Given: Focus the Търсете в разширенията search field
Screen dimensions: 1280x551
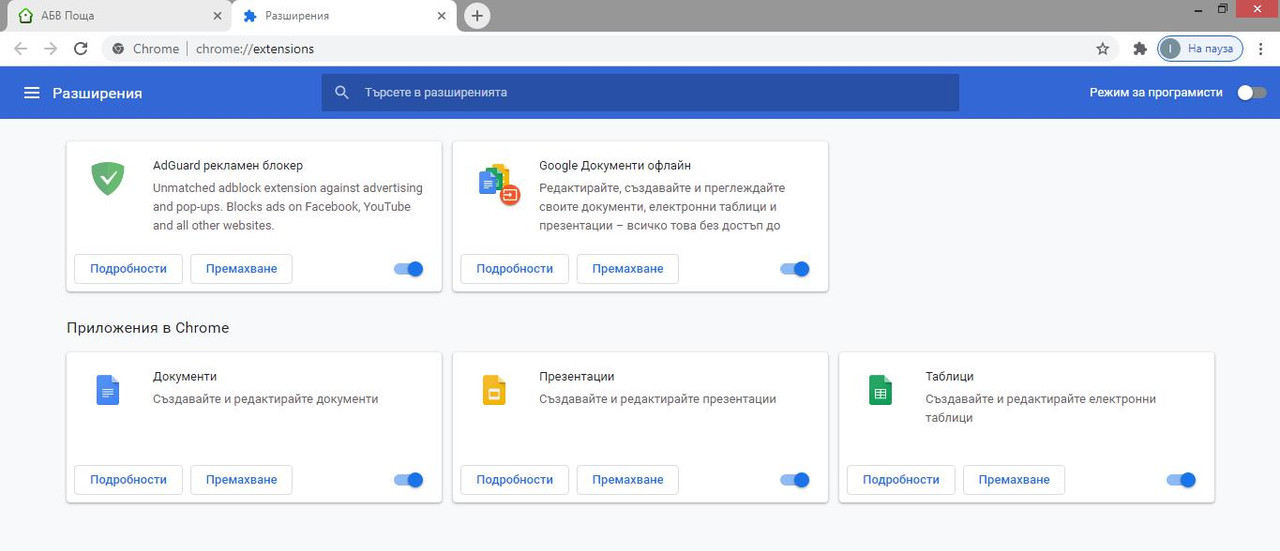Looking at the screenshot, I should (640, 92).
